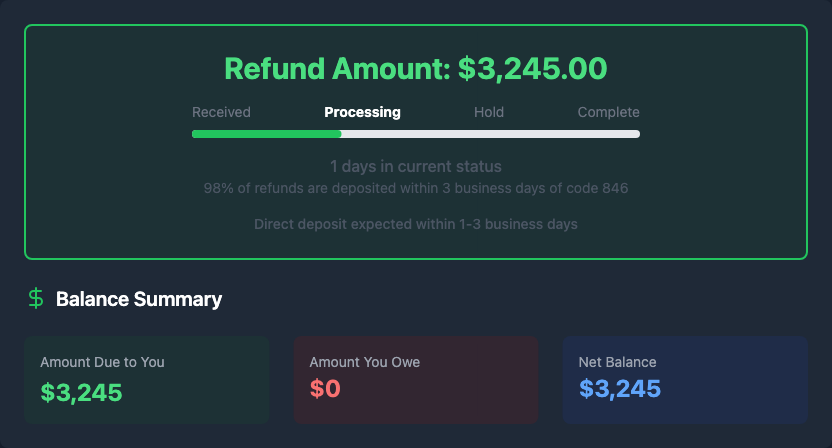
Task: Open the Net Balance card
Action: click(685, 379)
